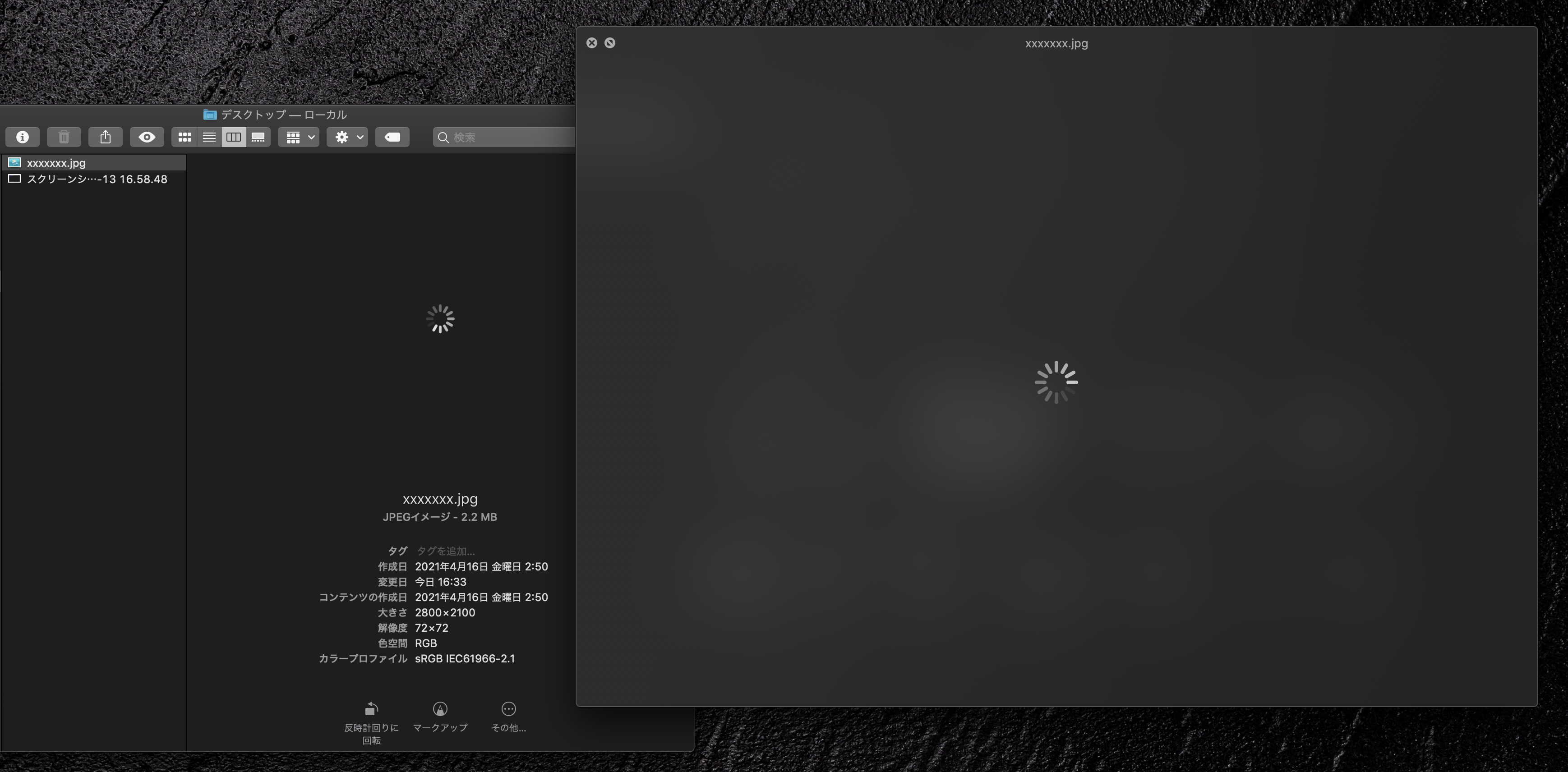Screen dimensions: 1568x772
Task: Switch to gallery view
Action: coord(258,137)
